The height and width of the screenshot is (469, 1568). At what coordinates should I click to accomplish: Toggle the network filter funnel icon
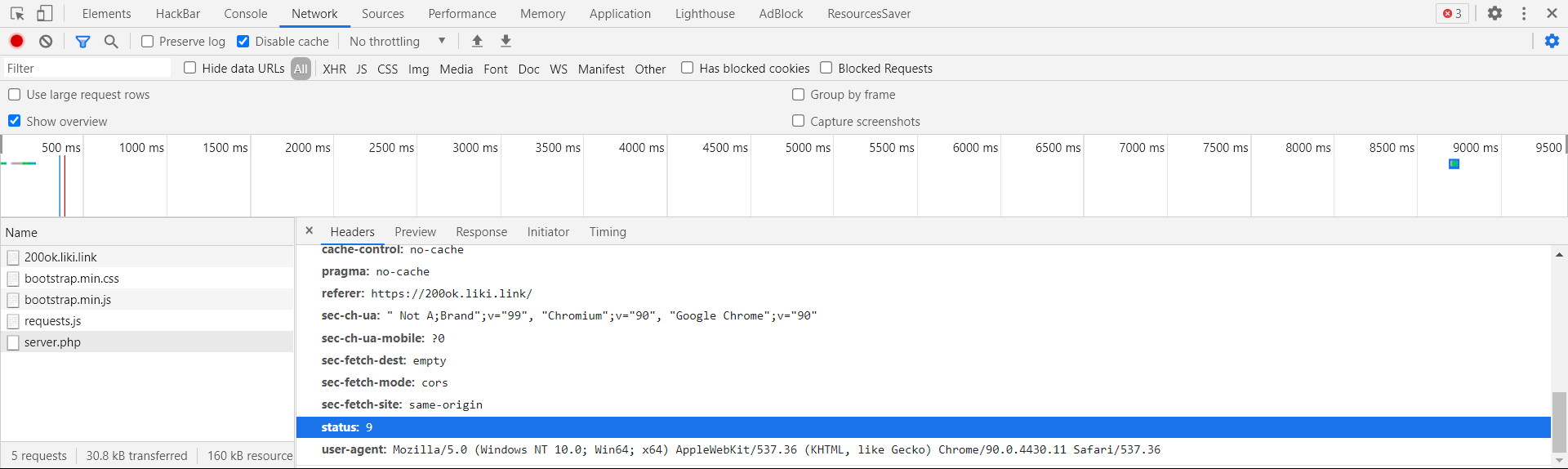click(x=82, y=41)
